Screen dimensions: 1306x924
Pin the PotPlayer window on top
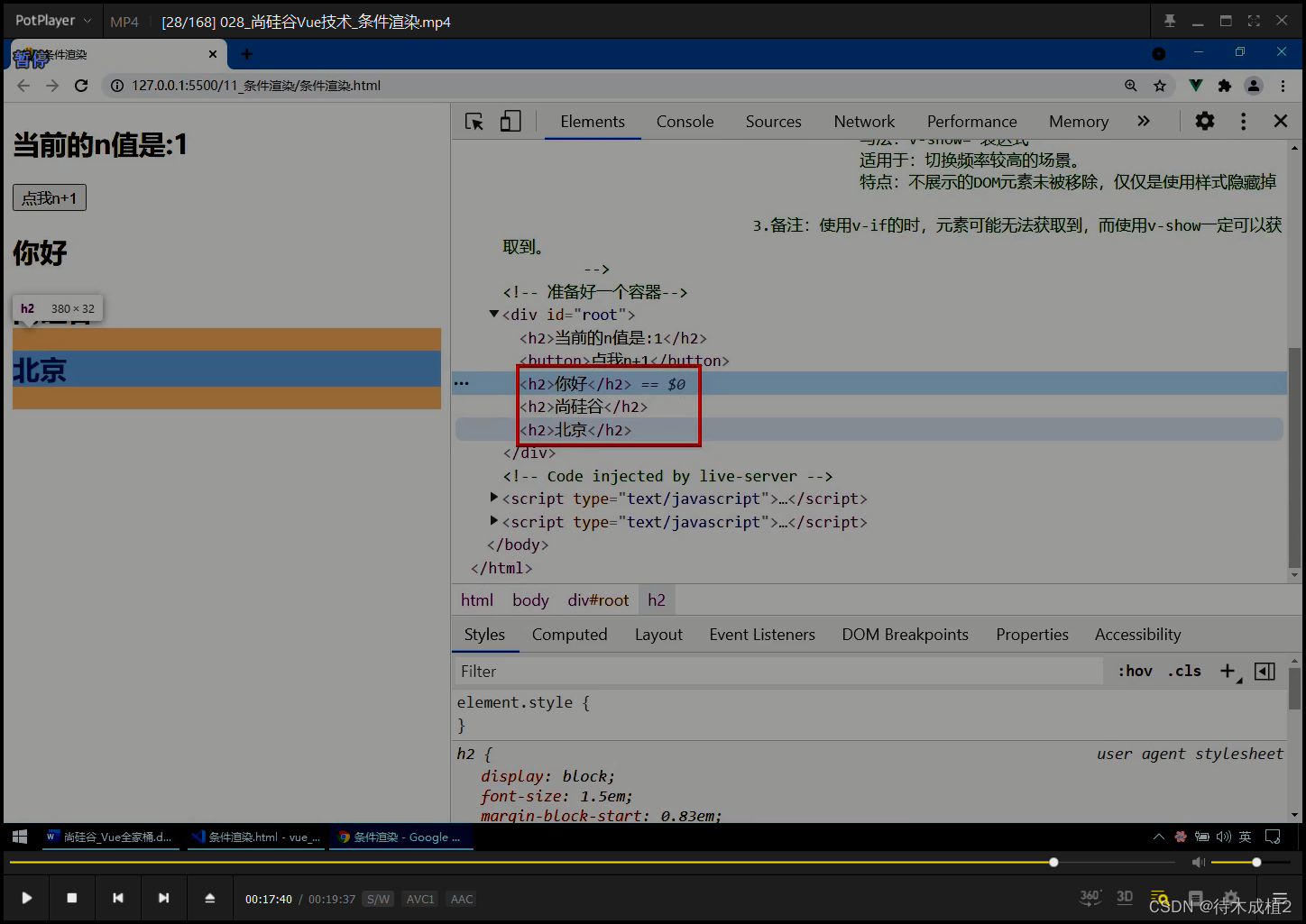tap(1170, 21)
